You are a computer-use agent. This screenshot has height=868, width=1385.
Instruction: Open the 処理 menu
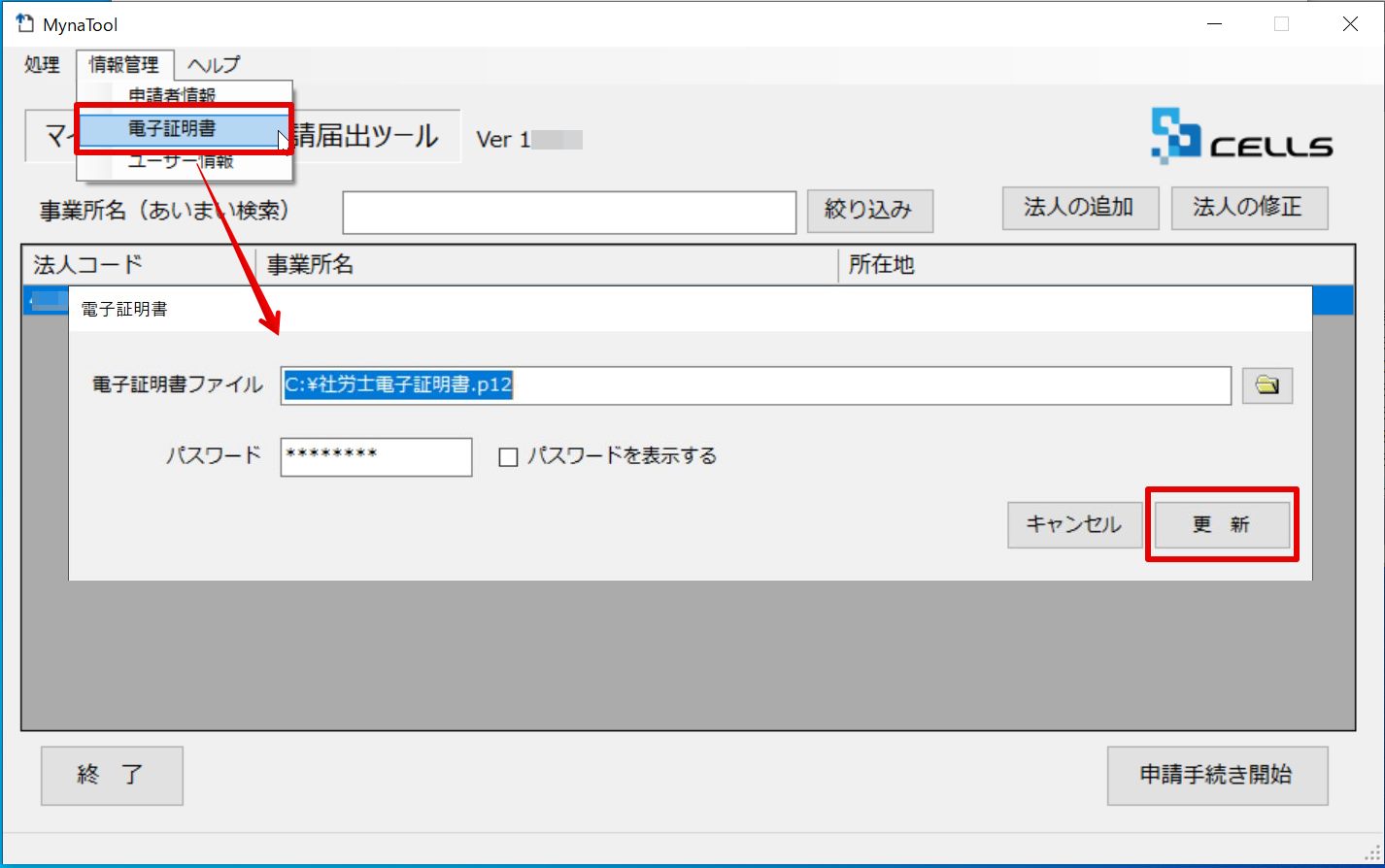pyautogui.click(x=42, y=65)
